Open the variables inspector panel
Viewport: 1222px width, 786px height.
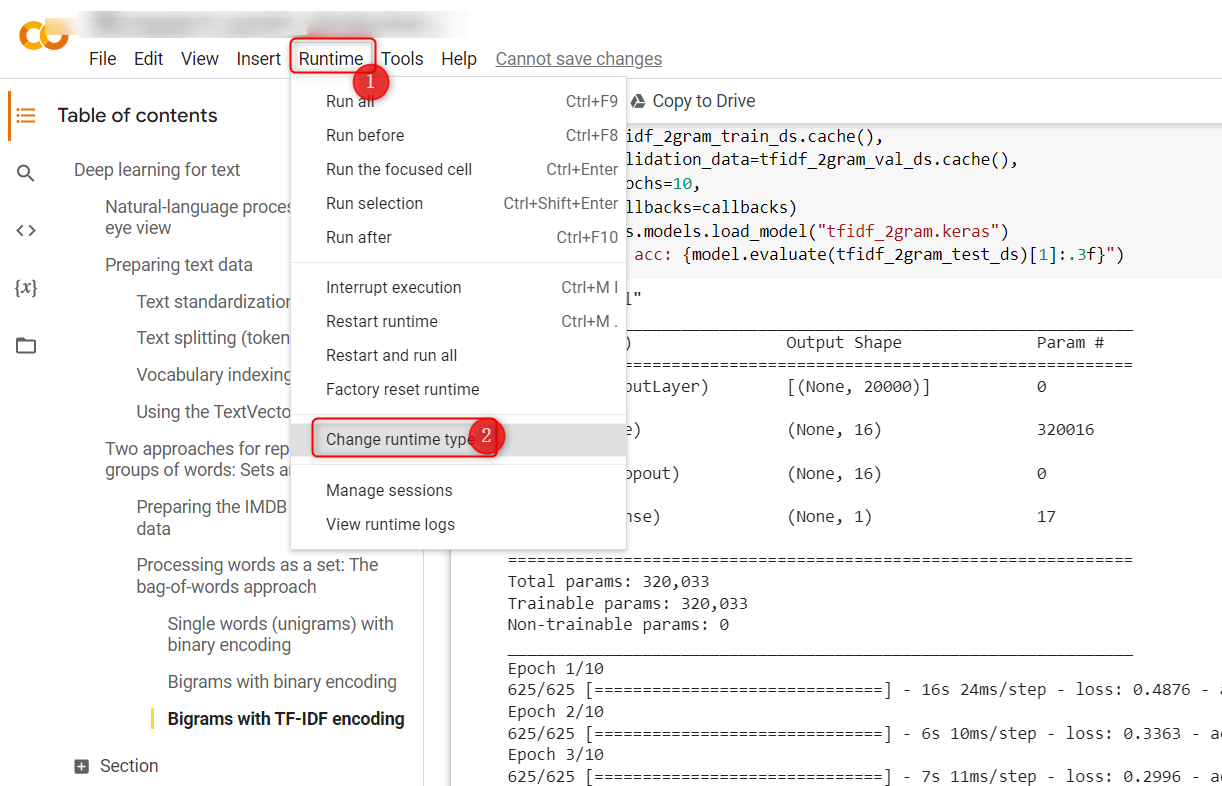tap(27, 287)
